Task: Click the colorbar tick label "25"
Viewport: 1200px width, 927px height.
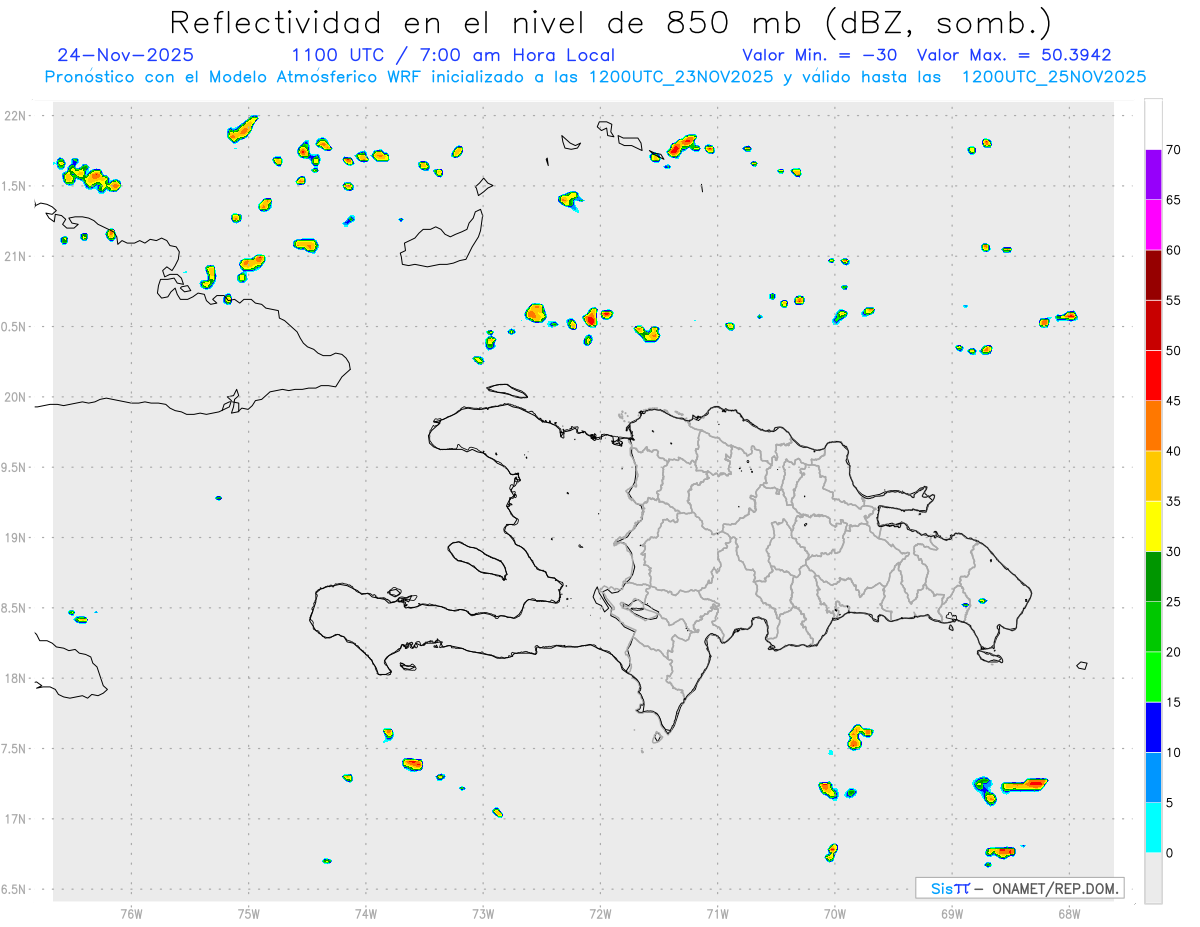Action: [x=1174, y=602]
